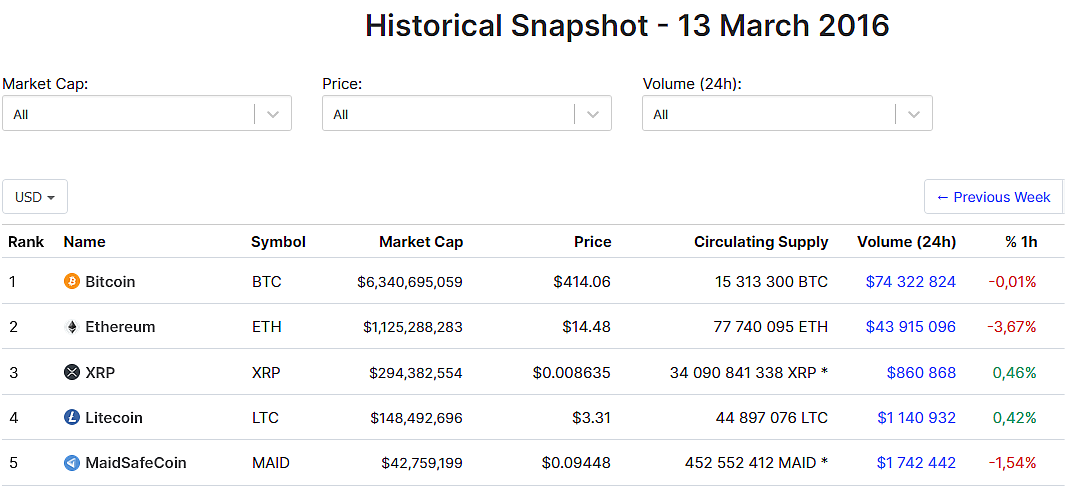This screenshot has width=1065, height=489.
Task: Click the ETH symbol cell
Action: [x=266, y=327]
